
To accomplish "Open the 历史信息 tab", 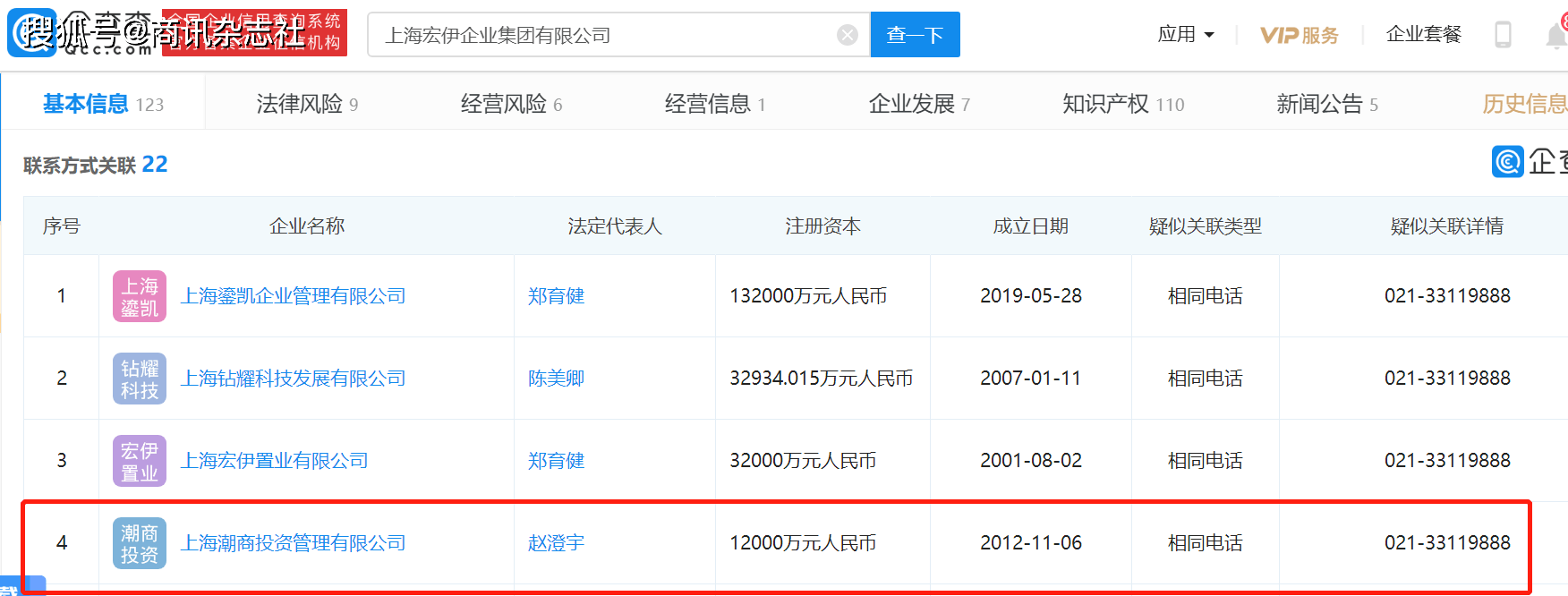I will [x=1524, y=104].
